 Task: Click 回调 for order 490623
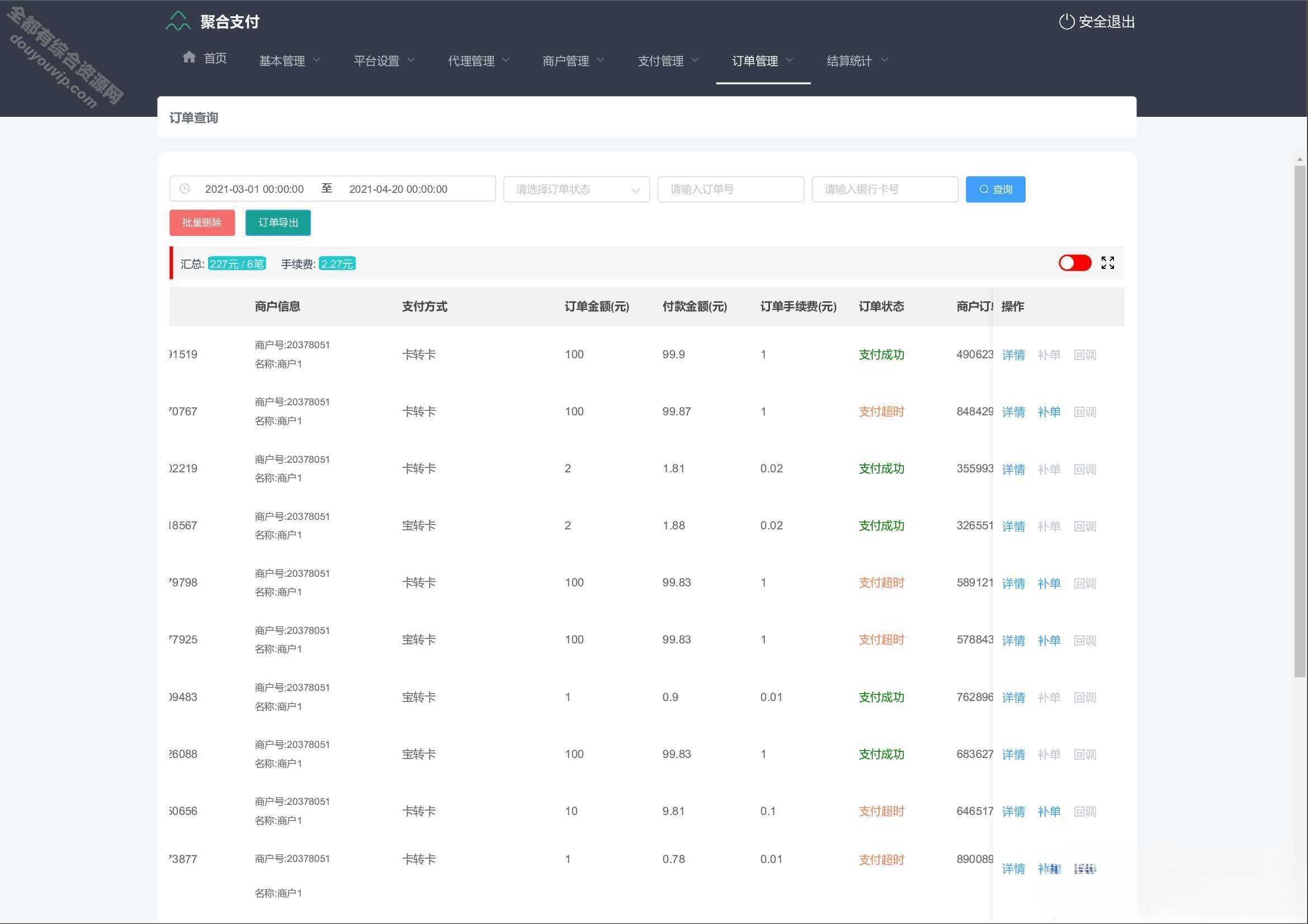(1085, 355)
